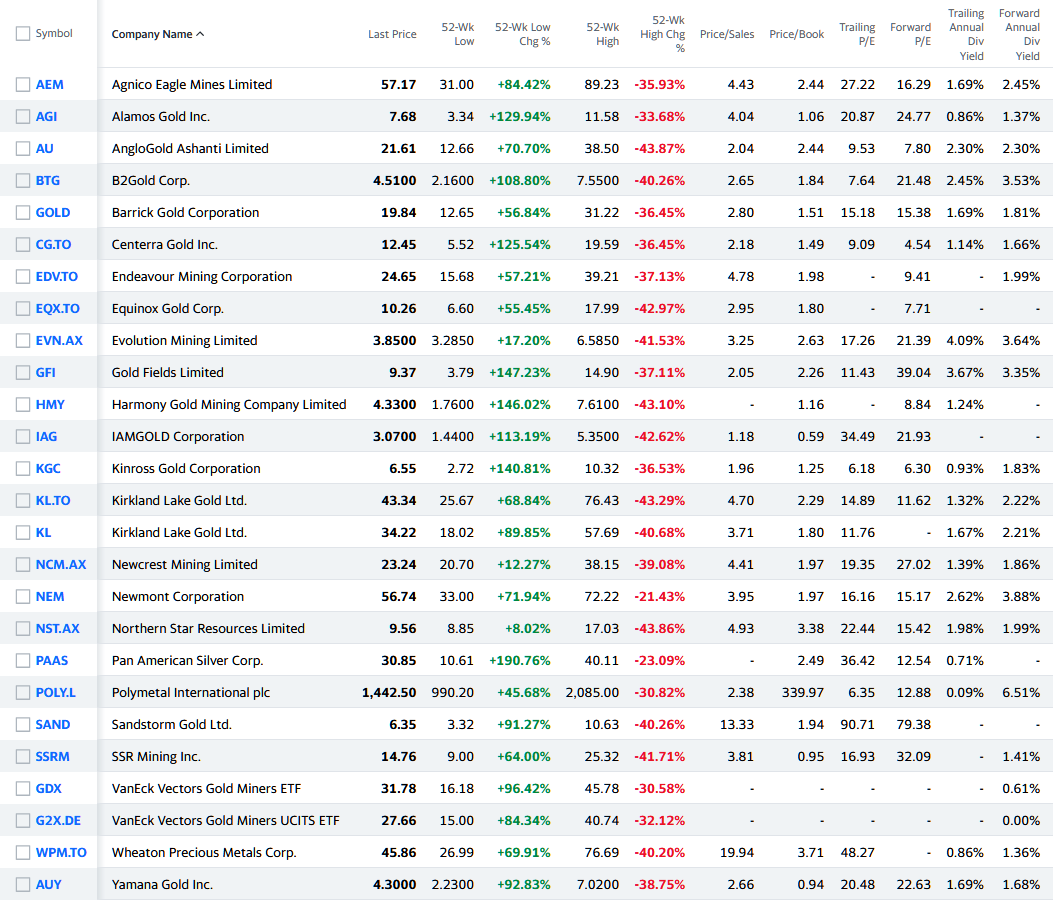
Task: Open POLY.L quote link
Action: (56, 692)
